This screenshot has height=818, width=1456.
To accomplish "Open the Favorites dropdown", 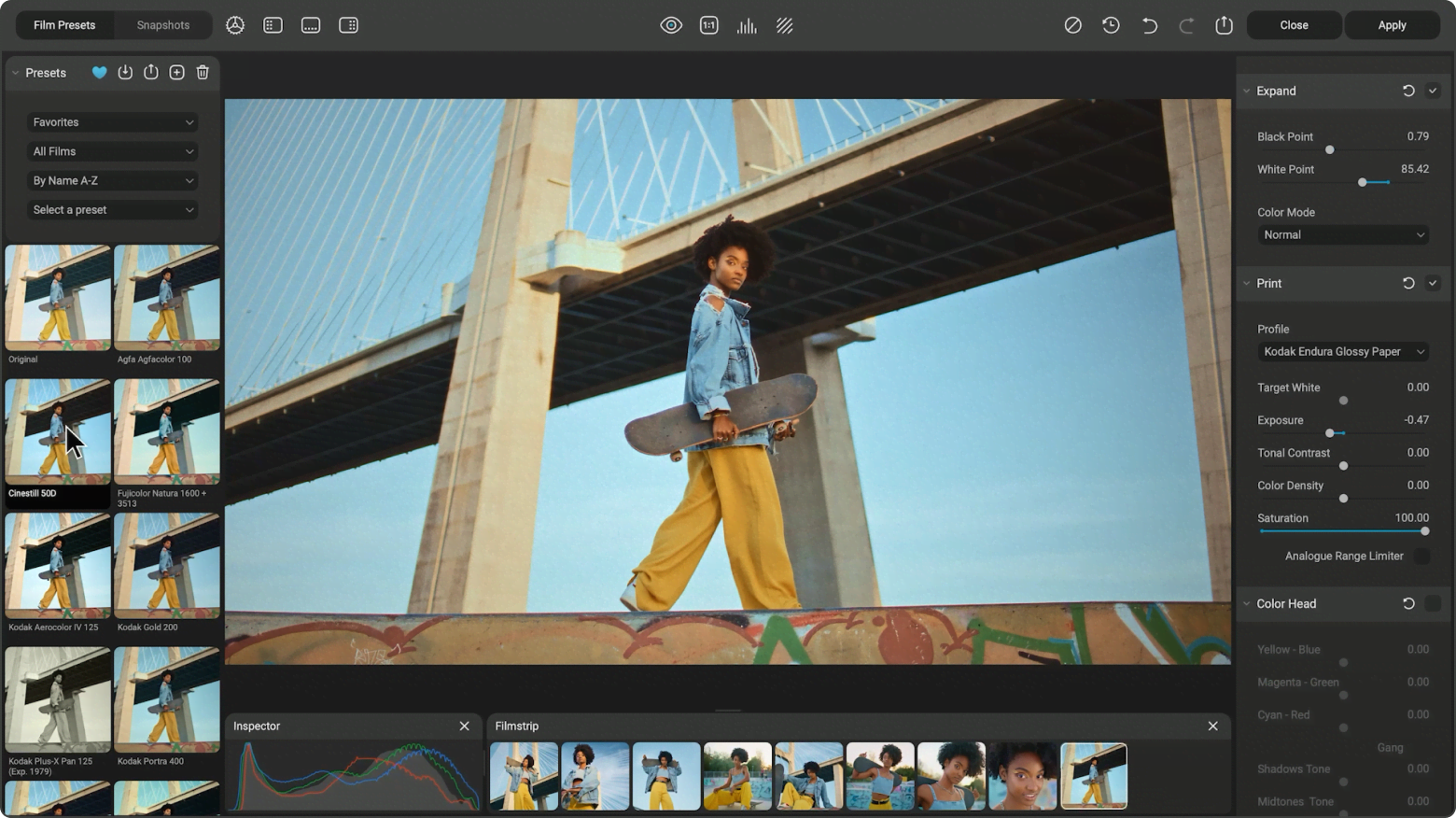I will pos(113,122).
